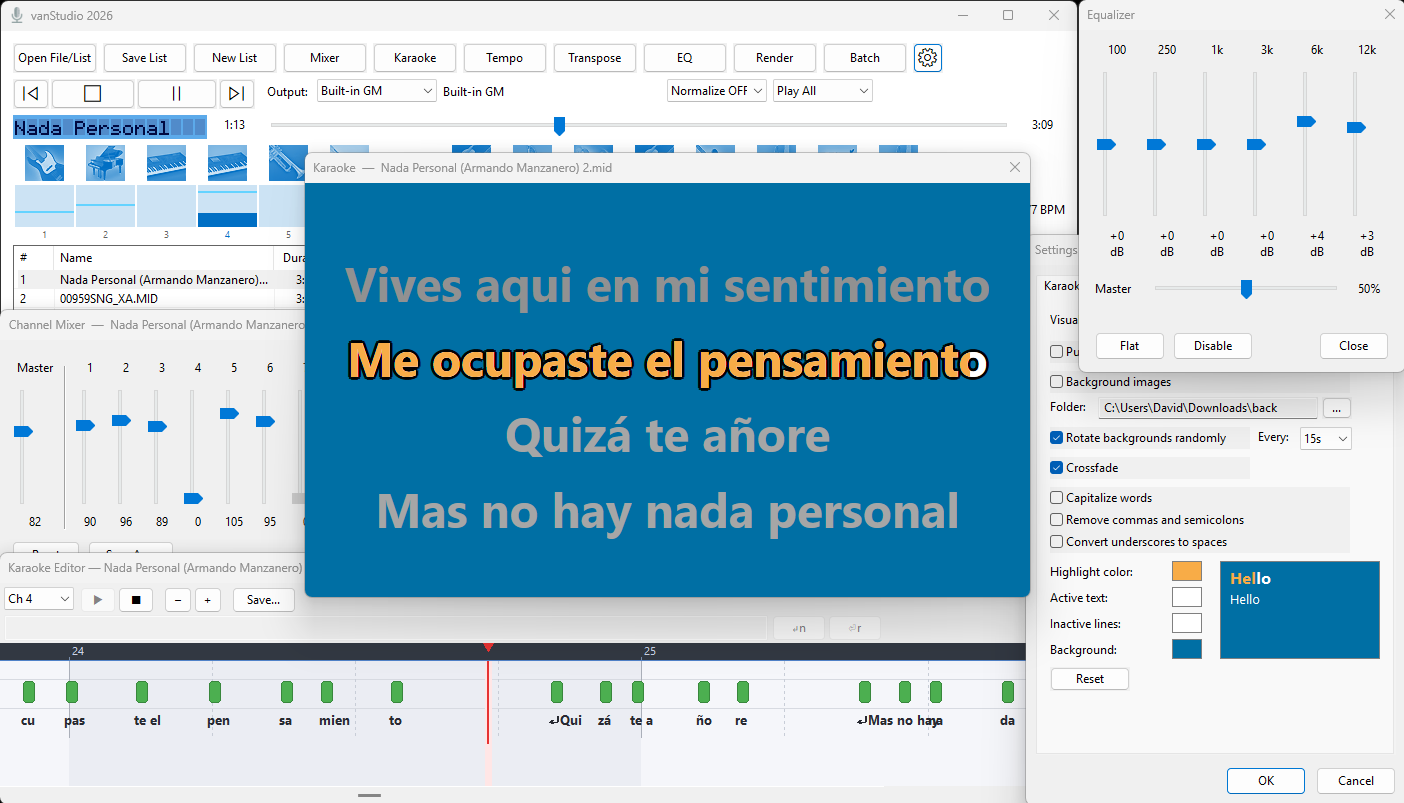Select the guitar icon for channel 1
The width and height of the screenshot is (1404, 803).
[47, 162]
